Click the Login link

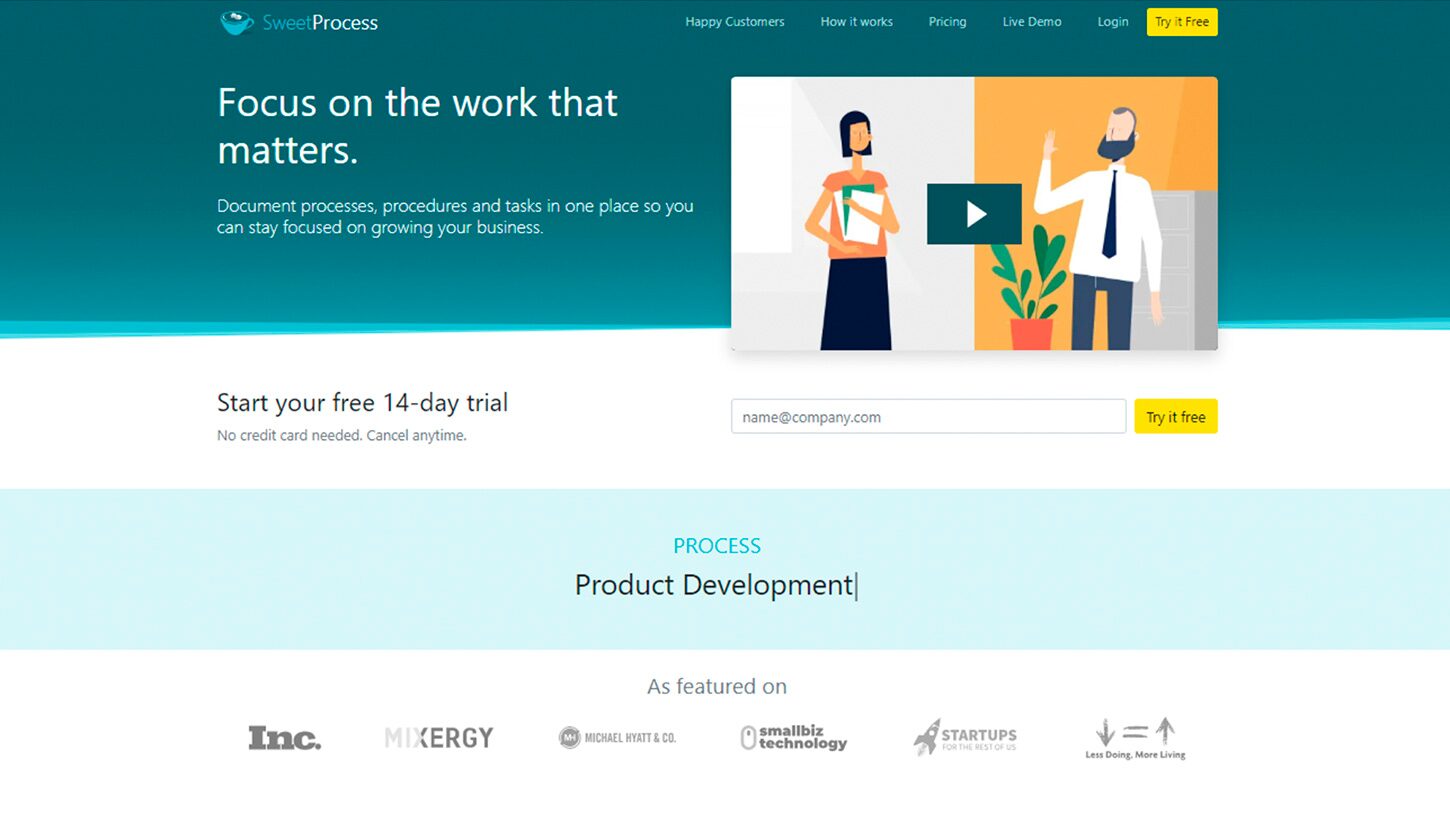1112,22
